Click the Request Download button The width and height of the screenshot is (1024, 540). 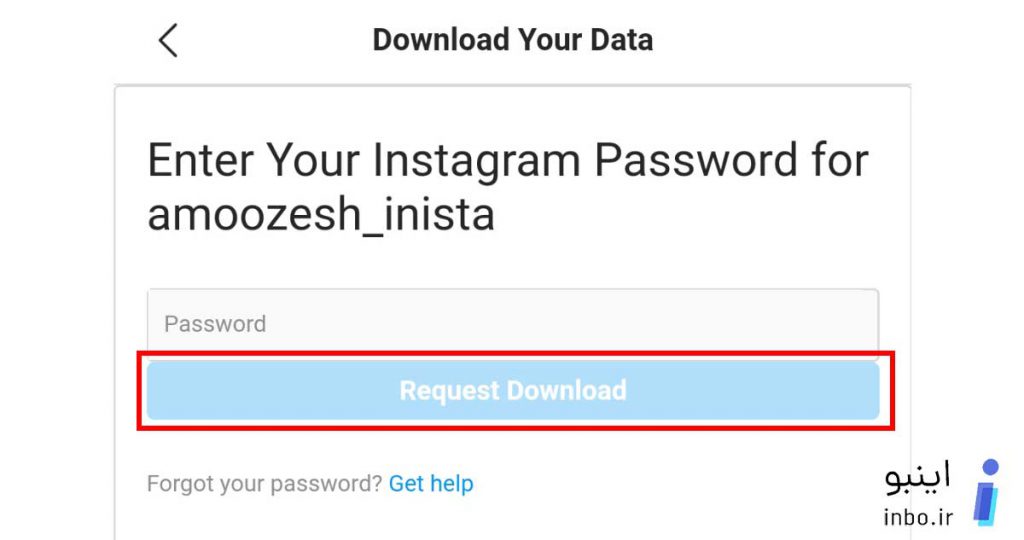(x=513, y=390)
